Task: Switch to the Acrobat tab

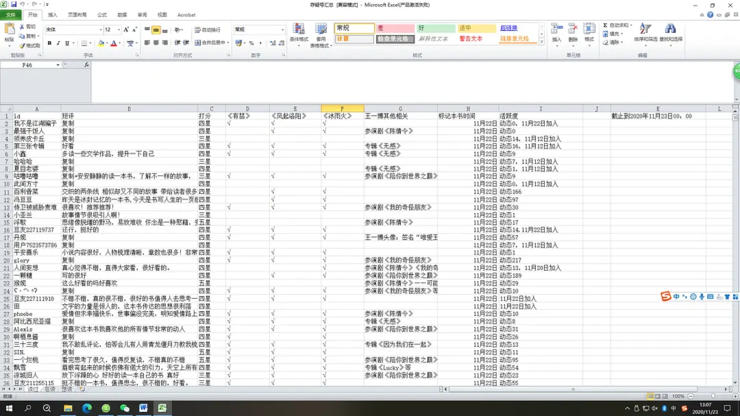Action: (x=186, y=15)
